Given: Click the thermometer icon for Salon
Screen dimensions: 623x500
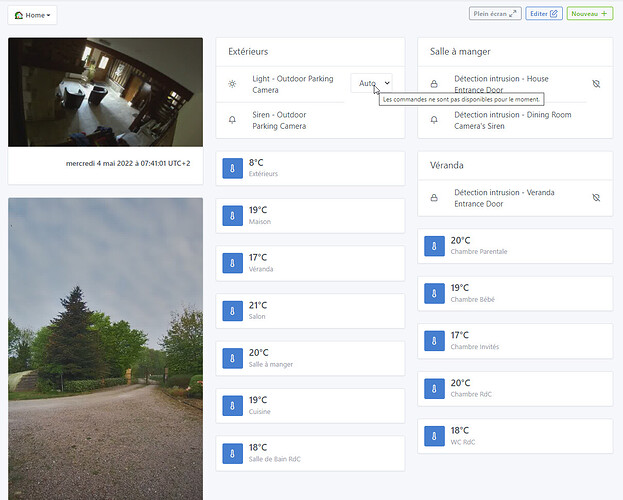Looking at the screenshot, I should coord(233,311).
